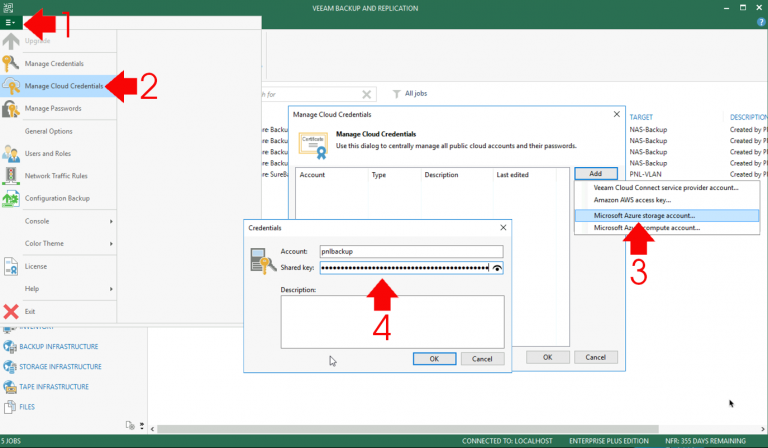The width and height of the screenshot is (768, 448).
Task: Click the Manage Credentials key icon
Action: tap(10, 64)
